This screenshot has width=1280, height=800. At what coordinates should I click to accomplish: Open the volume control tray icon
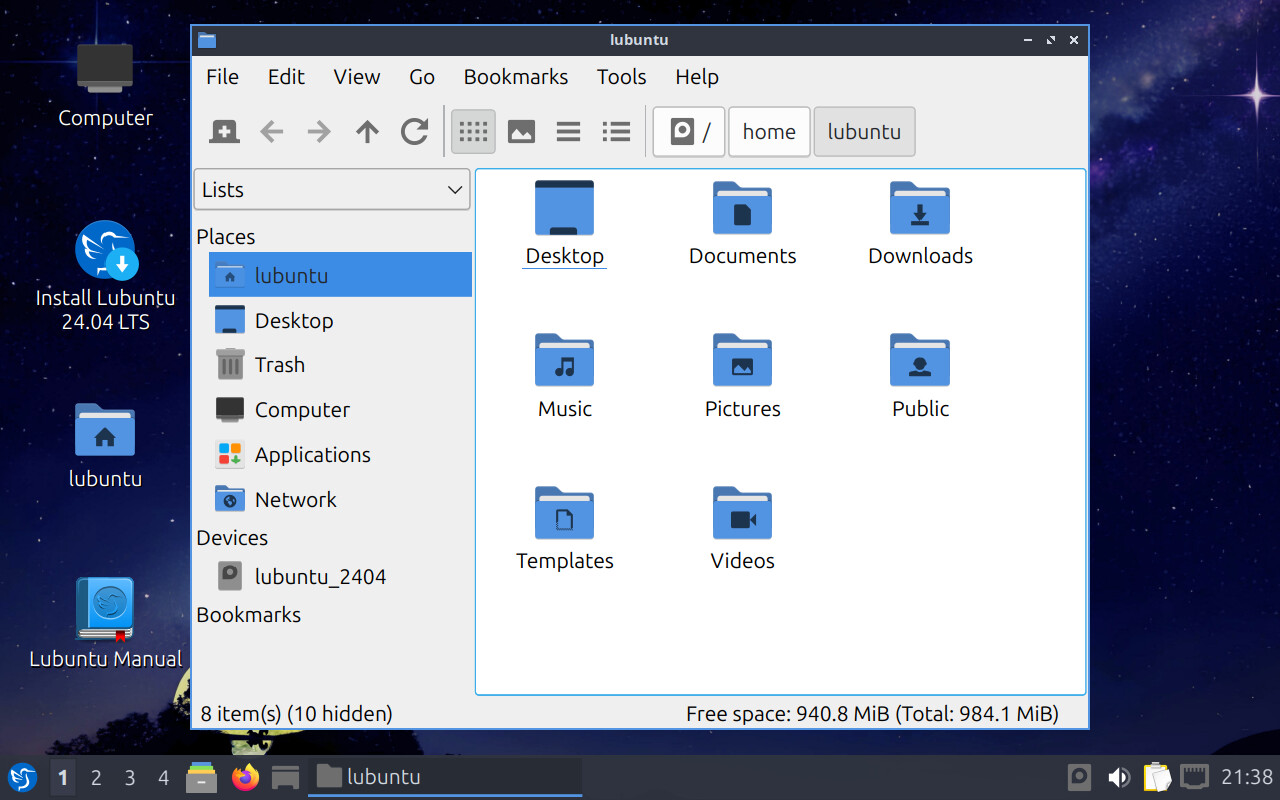[x=1118, y=777]
